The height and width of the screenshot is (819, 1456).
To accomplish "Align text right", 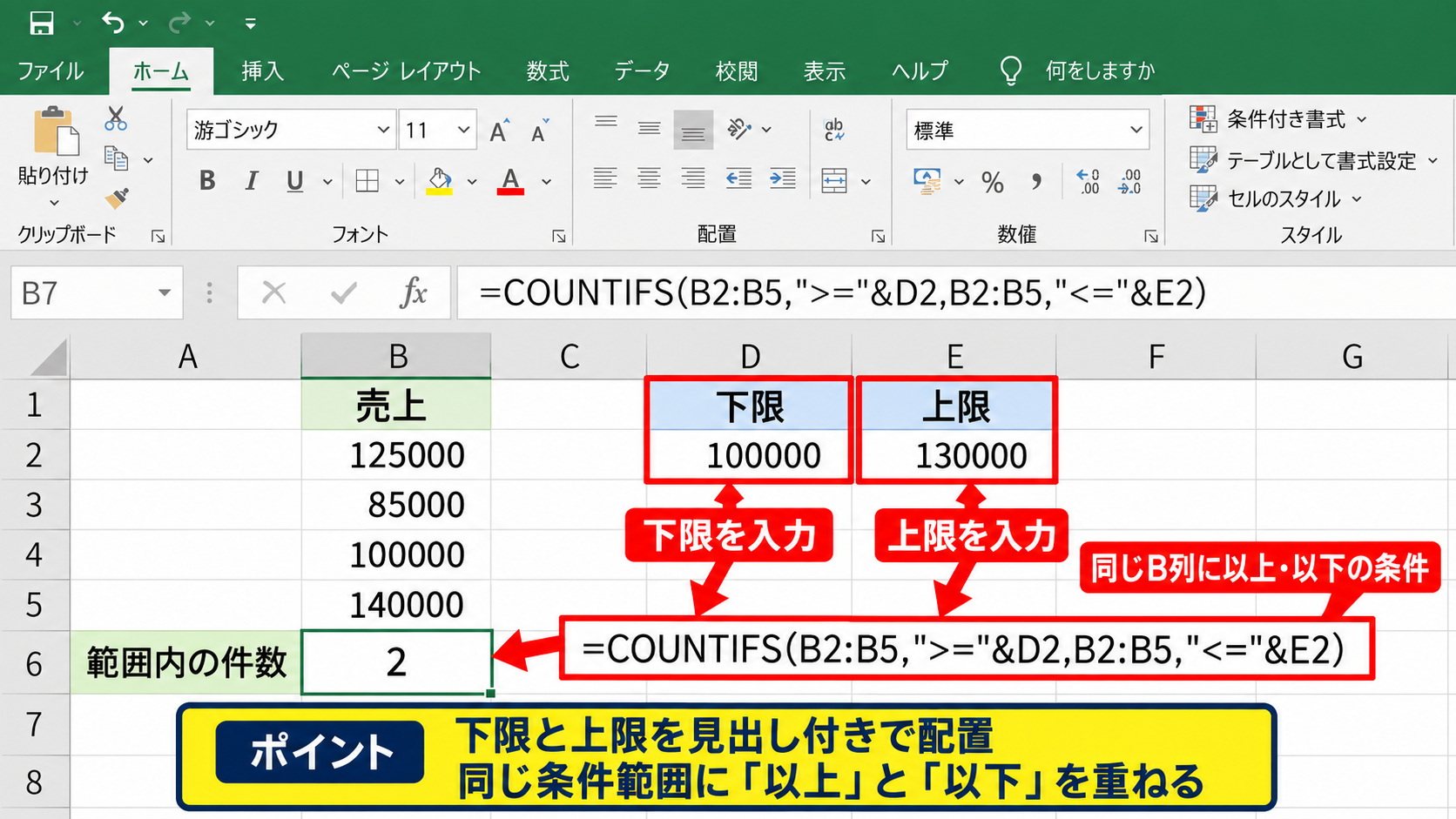I will click(x=693, y=179).
